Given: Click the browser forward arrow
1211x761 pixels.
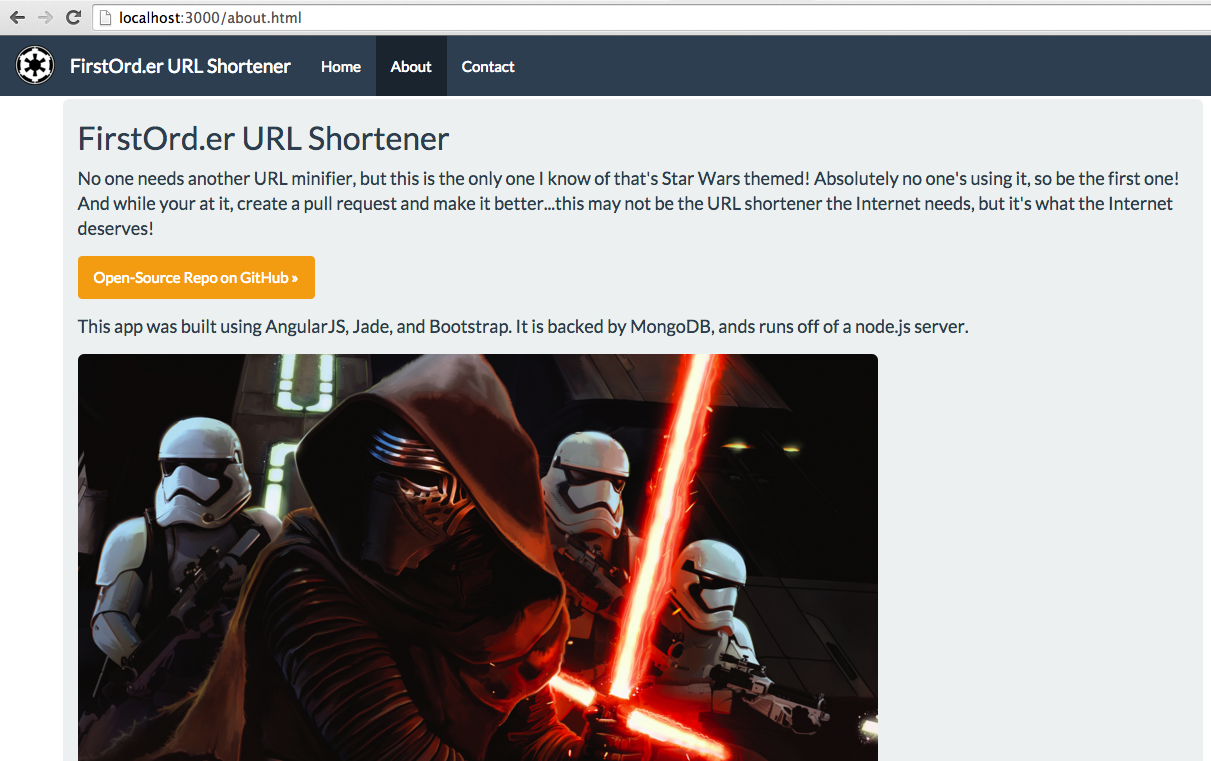Looking at the screenshot, I should 45,17.
